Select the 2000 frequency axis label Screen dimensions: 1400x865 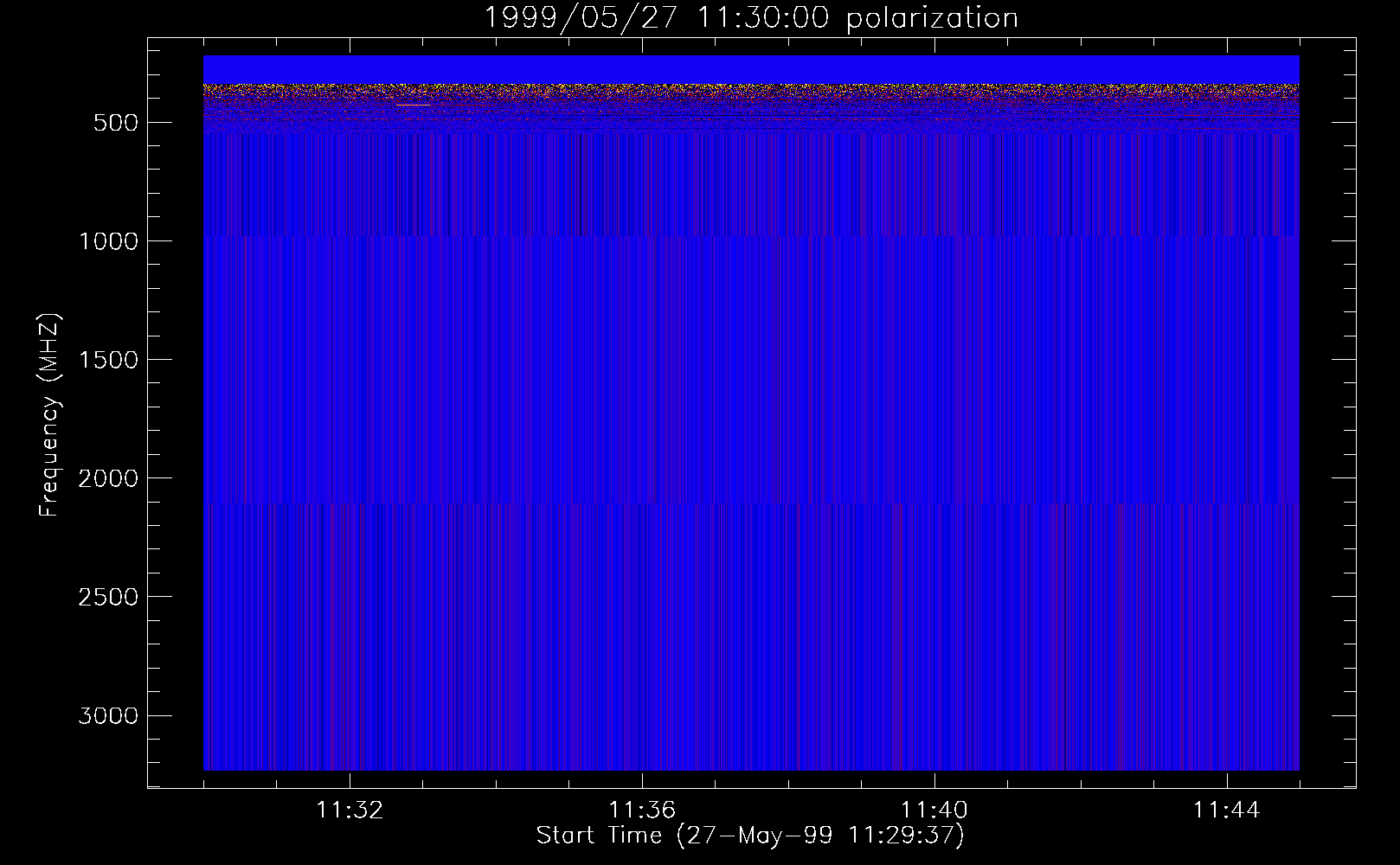click(x=108, y=478)
